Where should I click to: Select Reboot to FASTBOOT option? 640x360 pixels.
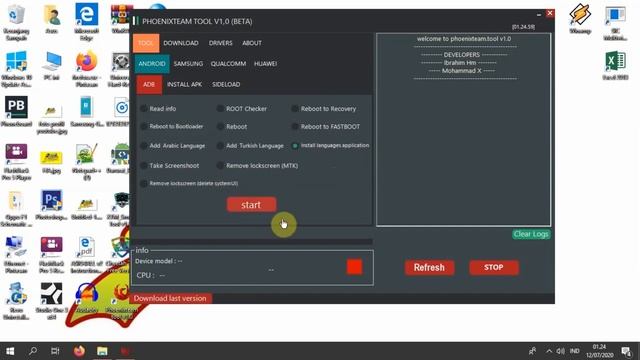pos(326,127)
